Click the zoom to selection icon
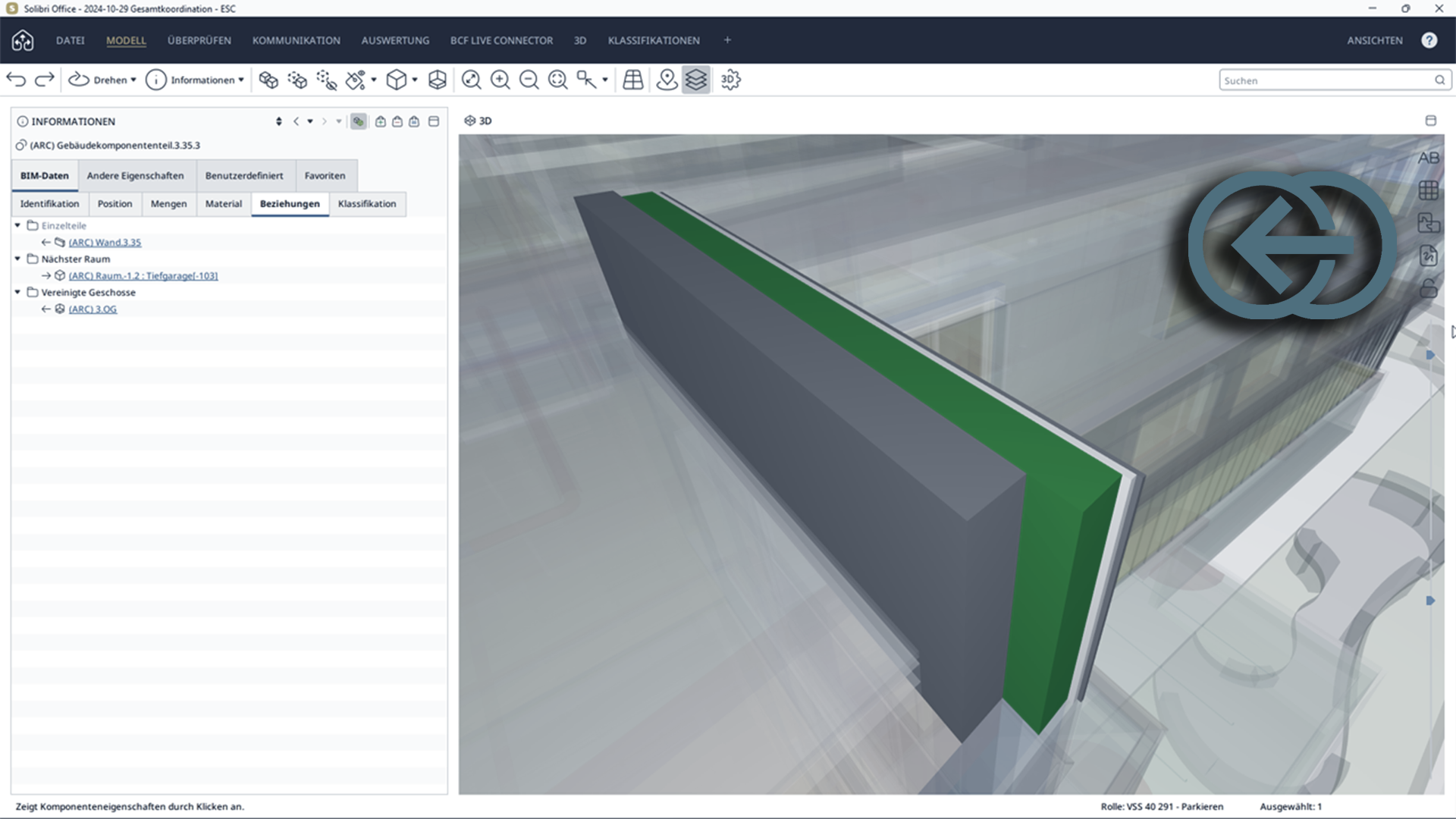 [x=557, y=80]
